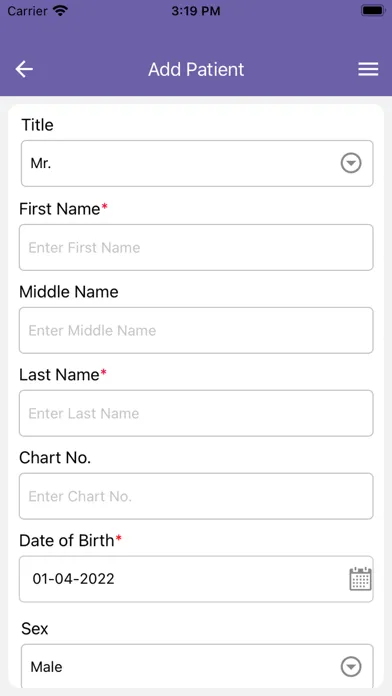392x696 pixels.
Task: Tap the Add Patient header title
Action: tap(196, 69)
